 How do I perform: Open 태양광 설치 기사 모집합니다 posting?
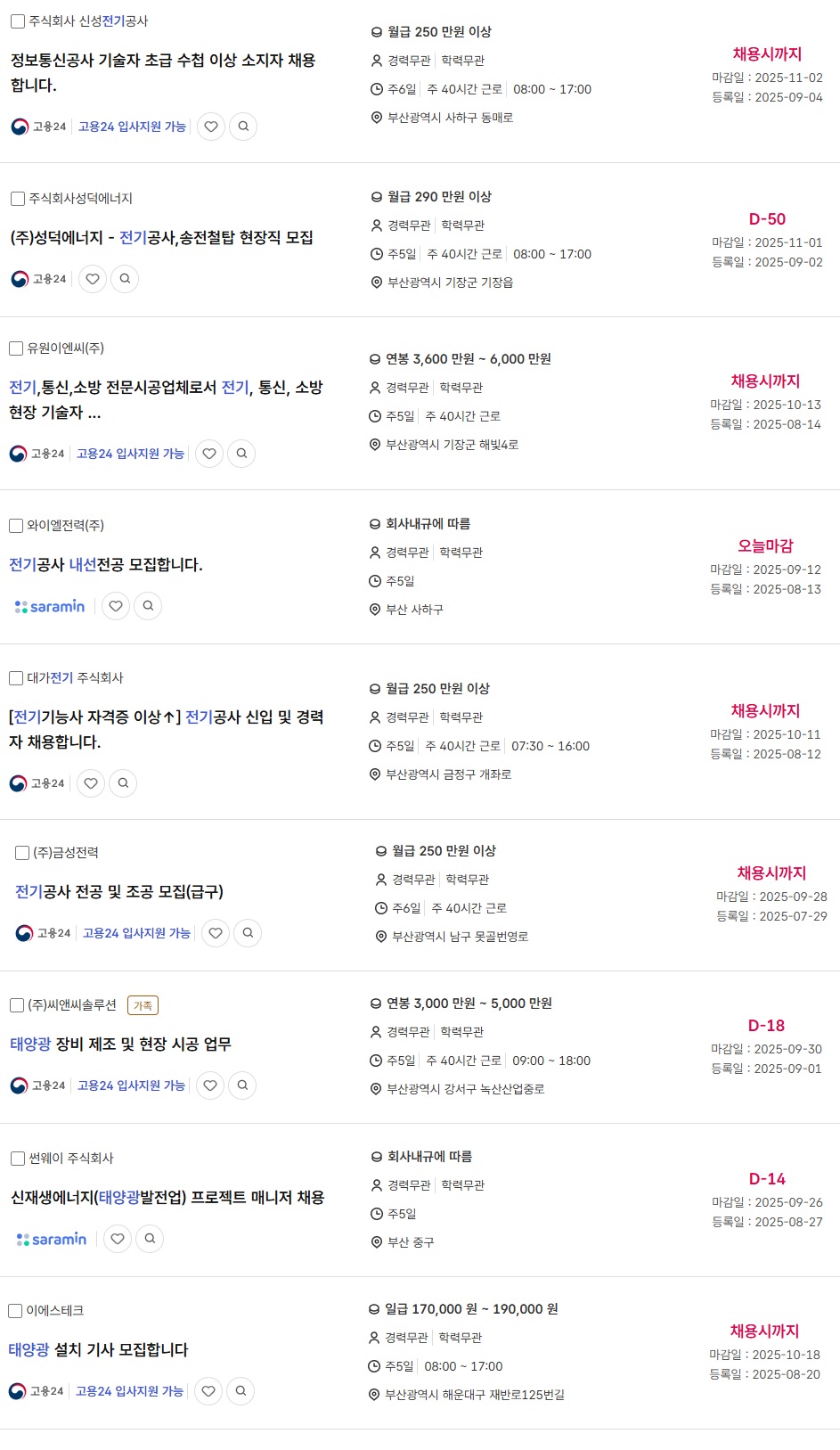pyautogui.click(x=99, y=1350)
